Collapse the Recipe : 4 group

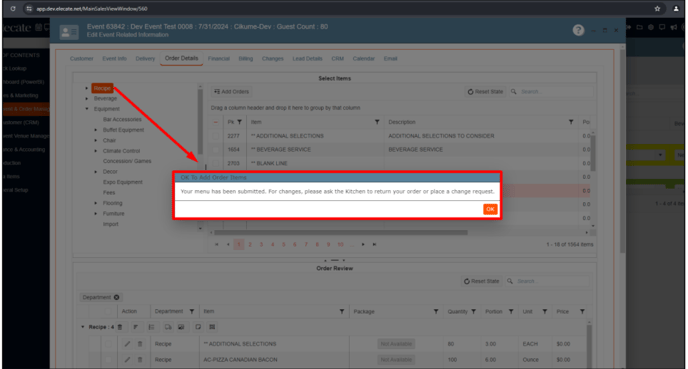pyautogui.click(x=82, y=327)
